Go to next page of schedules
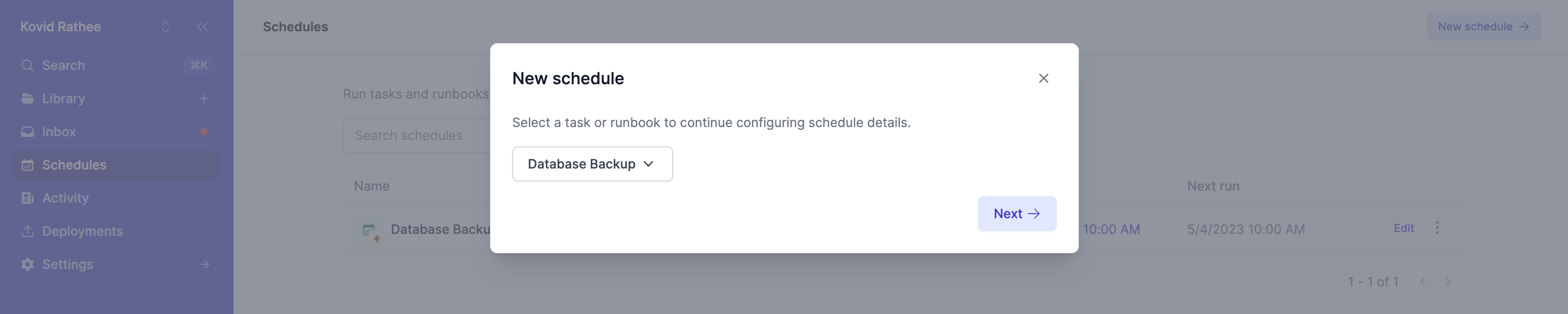Screen dimensions: 1568x314 pyautogui.click(x=1448, y=282)
